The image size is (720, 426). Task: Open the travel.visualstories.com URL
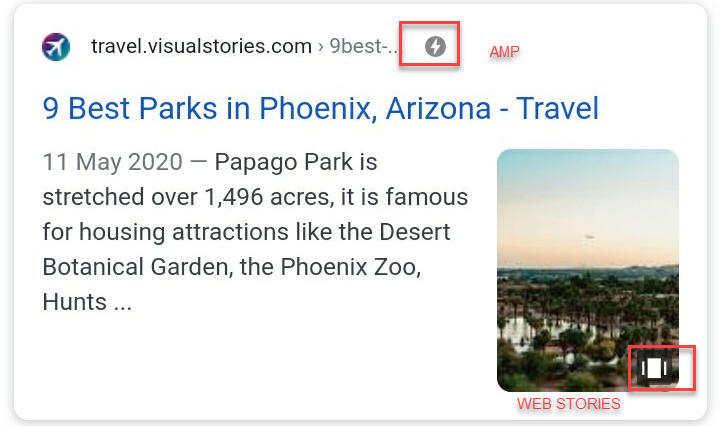(201, 46)
